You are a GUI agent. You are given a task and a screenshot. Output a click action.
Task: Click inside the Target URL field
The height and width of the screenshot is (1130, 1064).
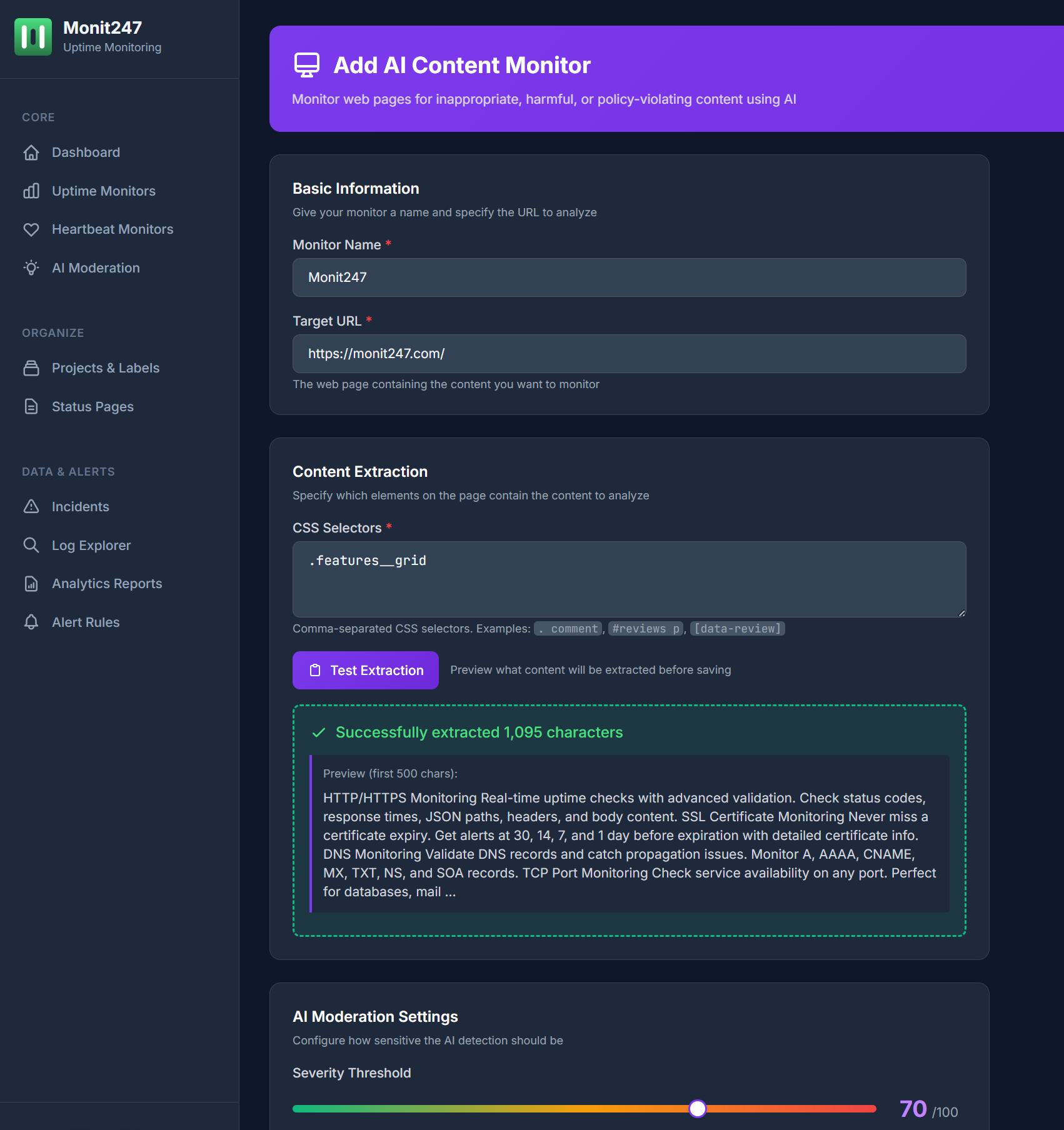pos(628,353)
